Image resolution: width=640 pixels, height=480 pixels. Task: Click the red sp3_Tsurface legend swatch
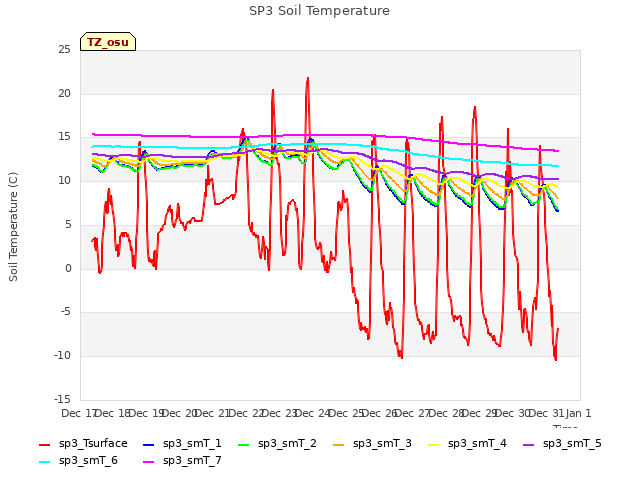point(44,444)
